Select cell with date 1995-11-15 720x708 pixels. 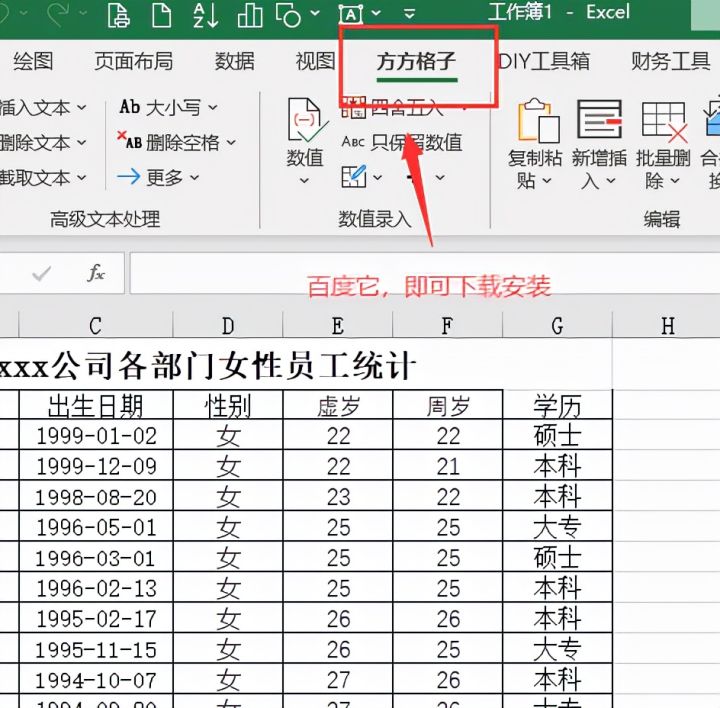96,649
